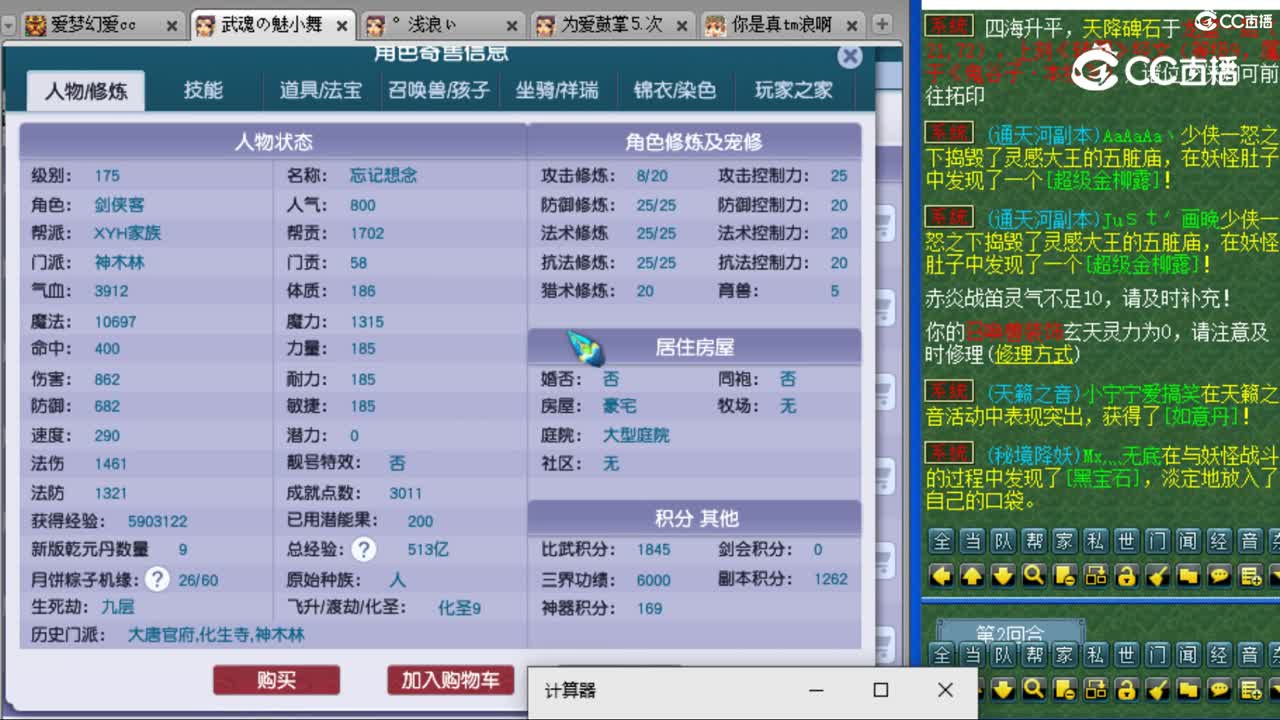
Task: Maximize the 计算器 window
Action: [881, 690]
